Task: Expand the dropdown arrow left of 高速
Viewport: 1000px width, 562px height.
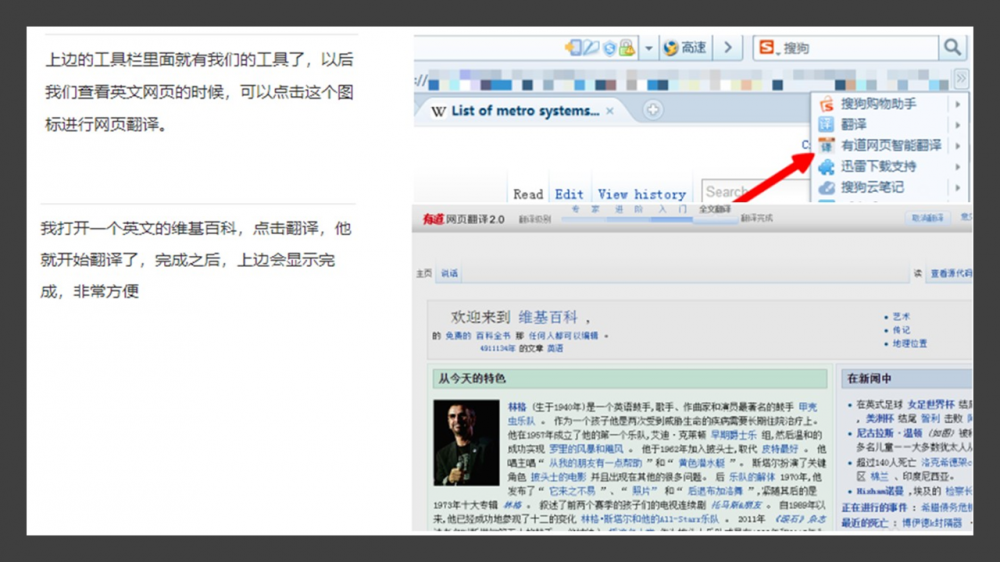Action: (x=648, y=48)
